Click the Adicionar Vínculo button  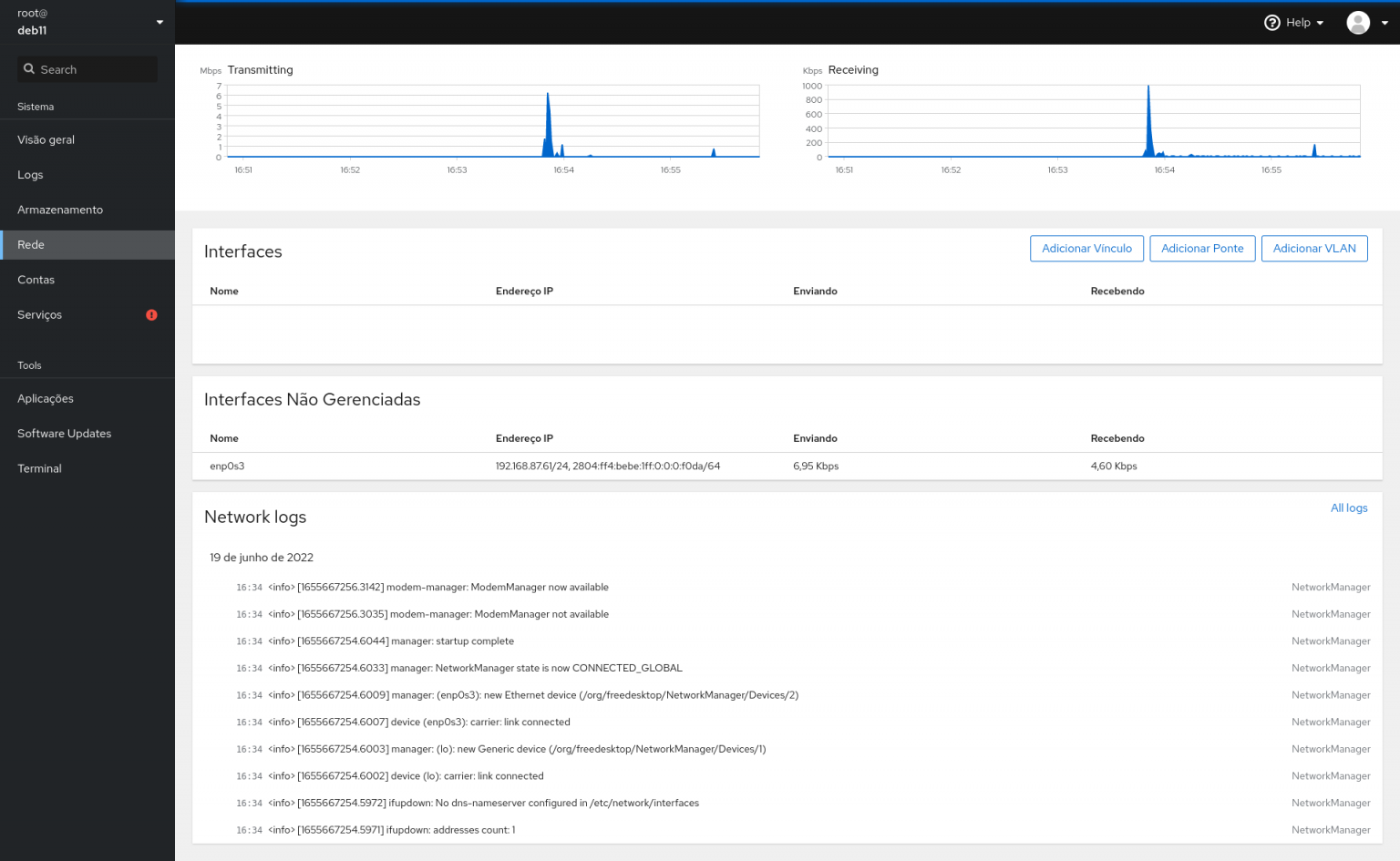pyautogui.click(x=1086, y=249)
